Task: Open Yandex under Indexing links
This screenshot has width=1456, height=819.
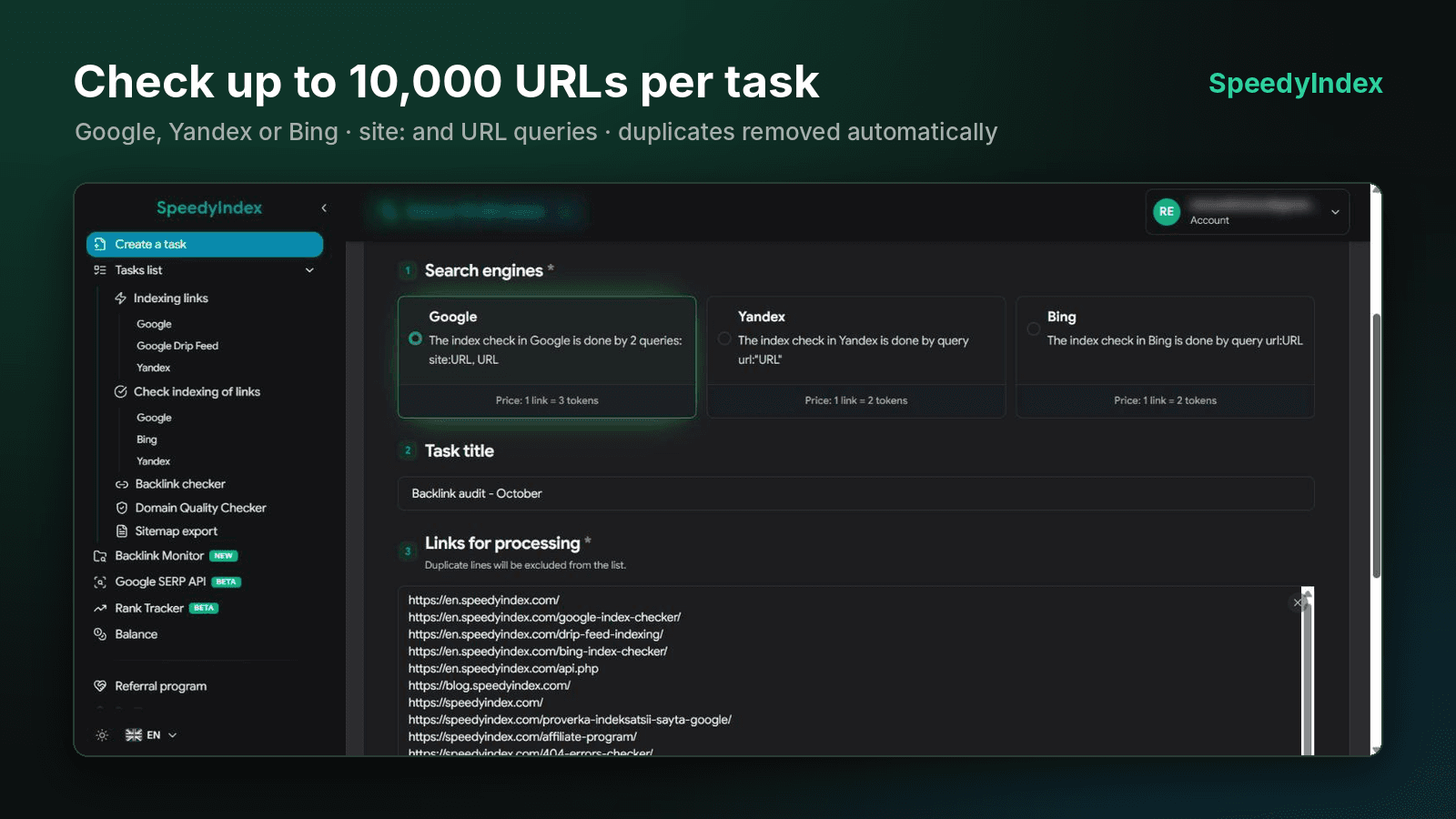Action: 154,368
